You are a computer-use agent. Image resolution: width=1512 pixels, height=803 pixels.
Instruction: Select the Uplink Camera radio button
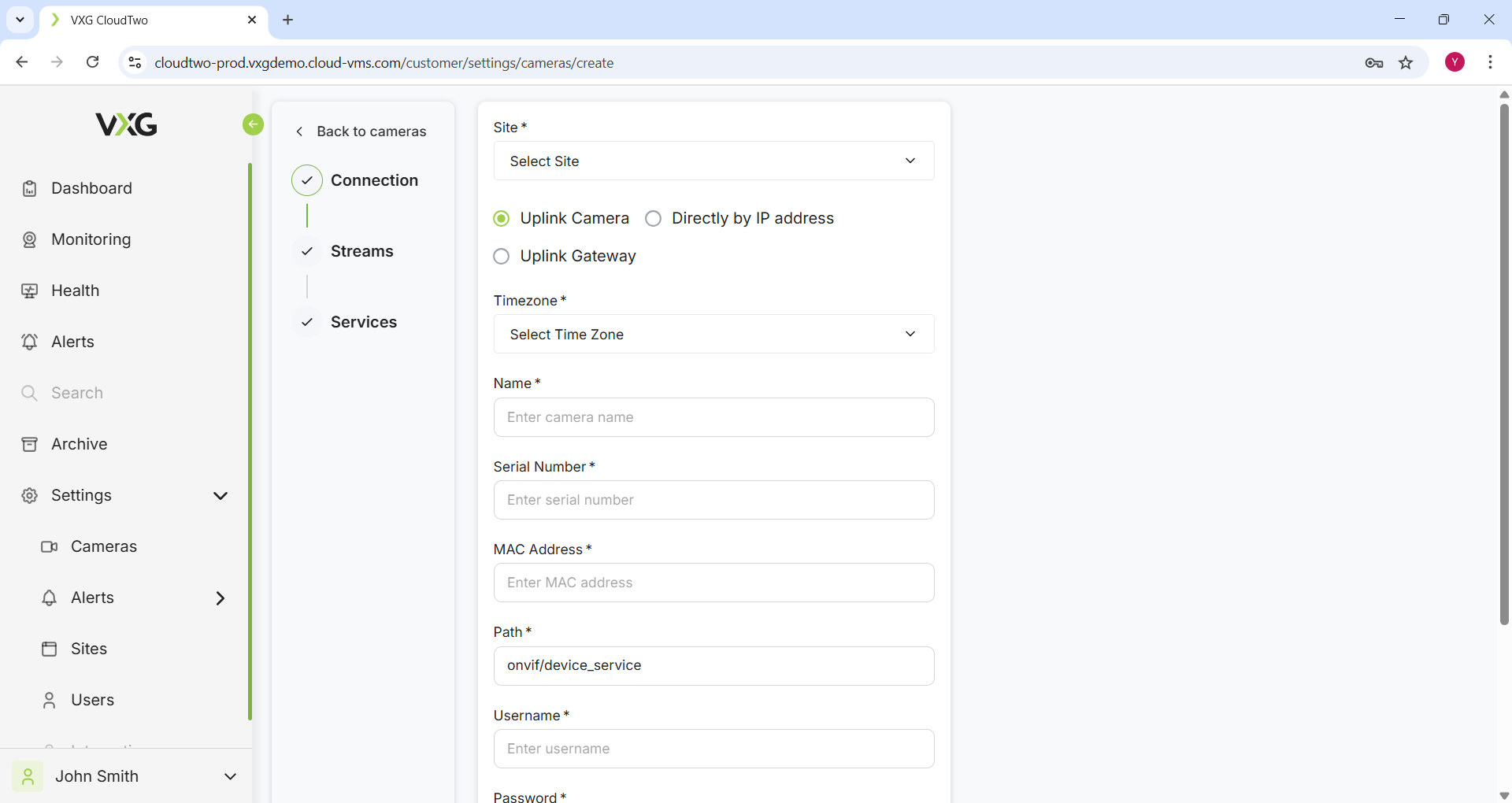coord(502,219)
